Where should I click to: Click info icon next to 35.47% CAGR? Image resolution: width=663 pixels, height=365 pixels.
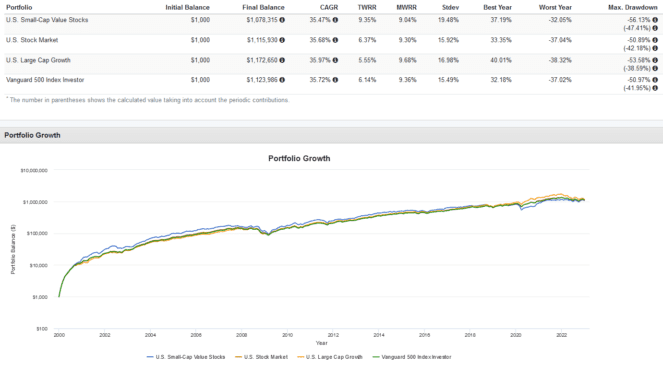pos(335,20)
